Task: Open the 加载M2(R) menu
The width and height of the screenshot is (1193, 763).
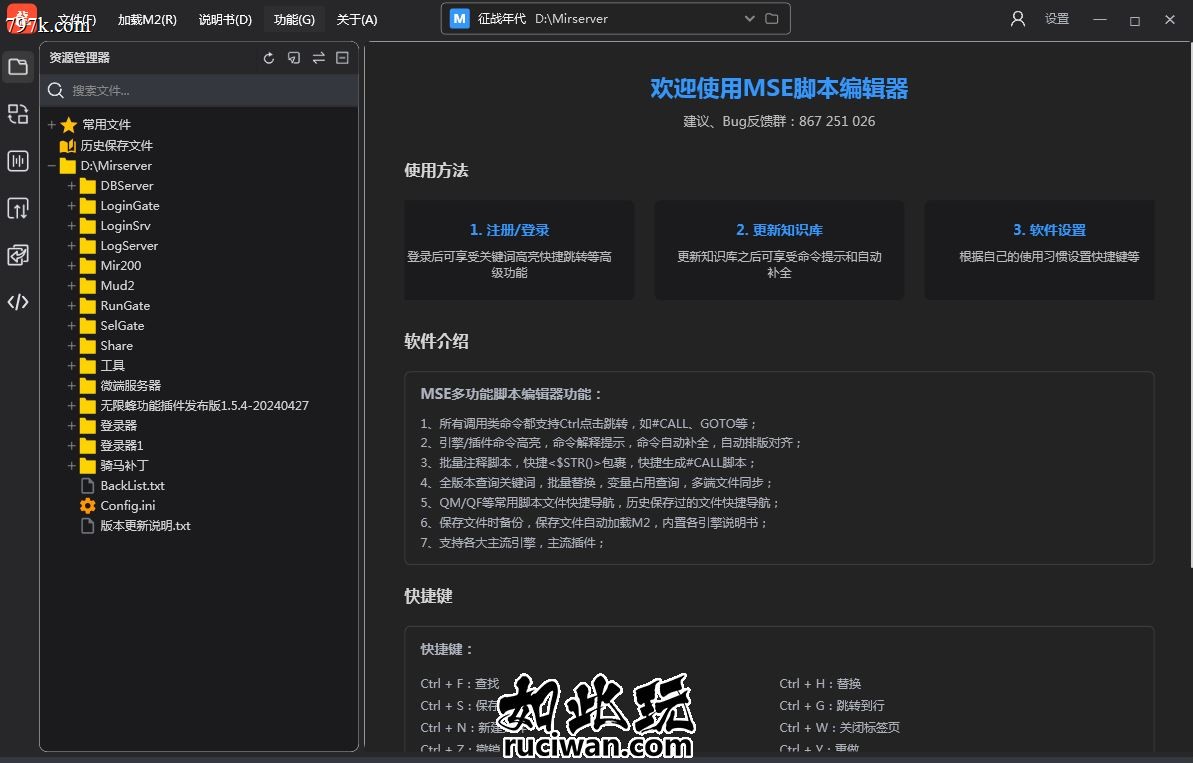Action: point(147,19)
